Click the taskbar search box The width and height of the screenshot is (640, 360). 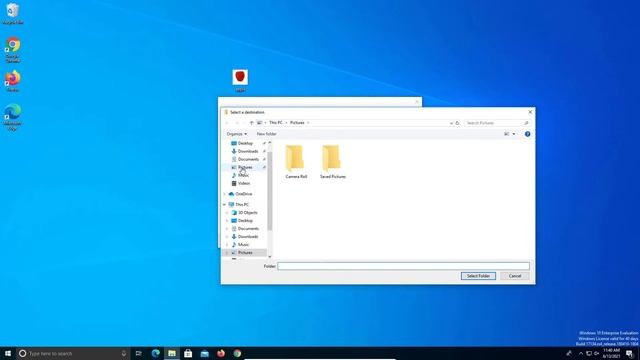pyautogui.click(x=73, y=353)
